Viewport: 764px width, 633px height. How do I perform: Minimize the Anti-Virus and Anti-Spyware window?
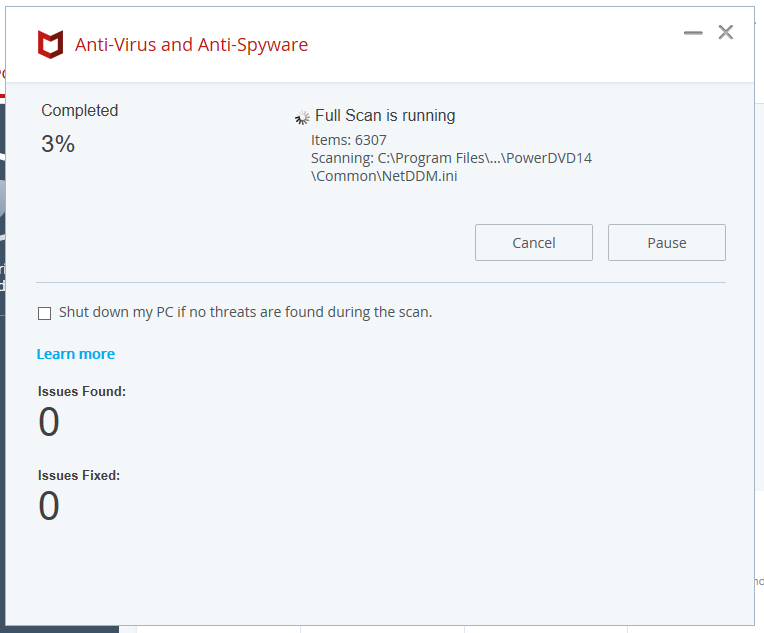point(693,33)
